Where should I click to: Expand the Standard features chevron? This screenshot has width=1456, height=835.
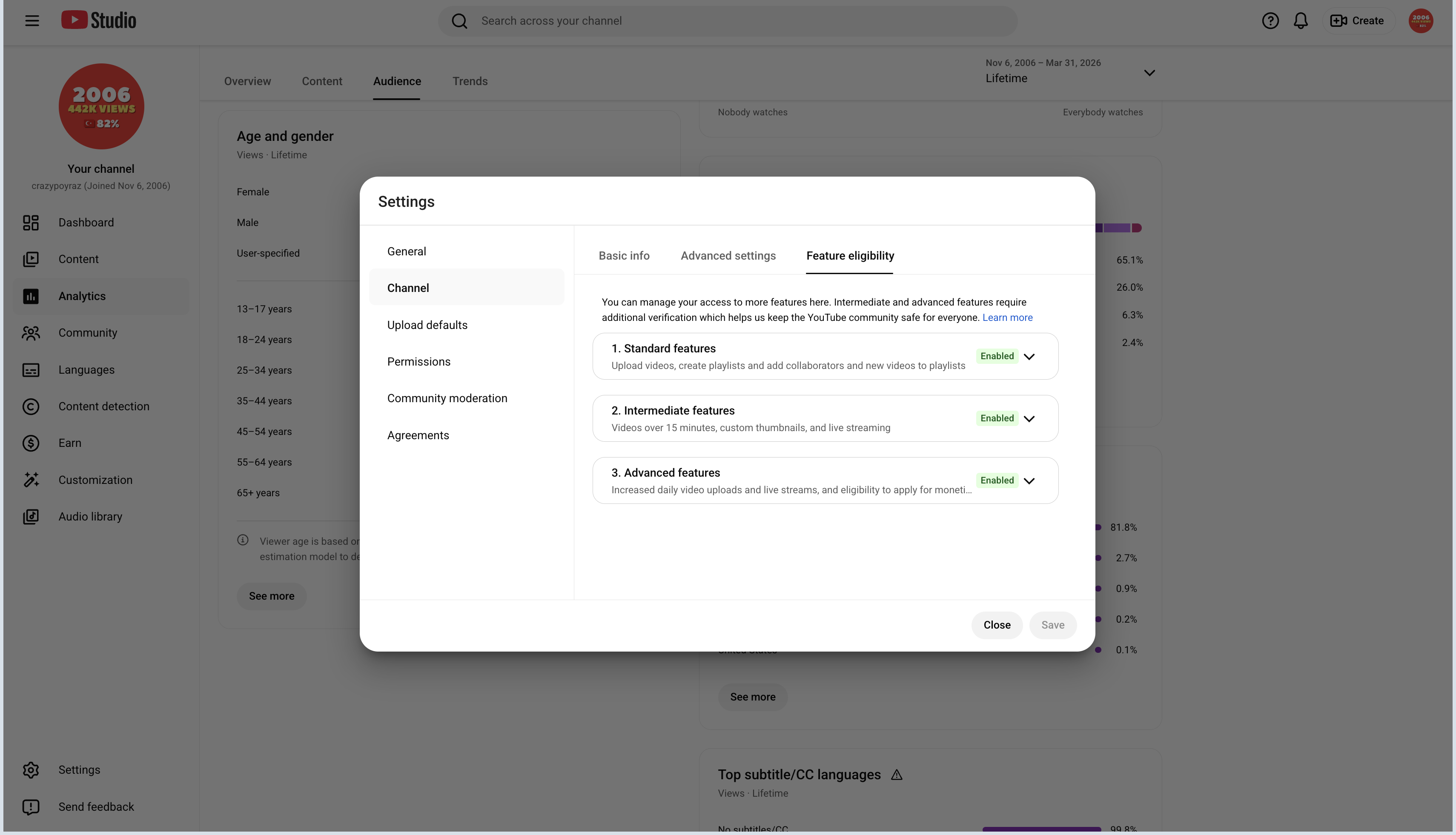[1029, 357]
